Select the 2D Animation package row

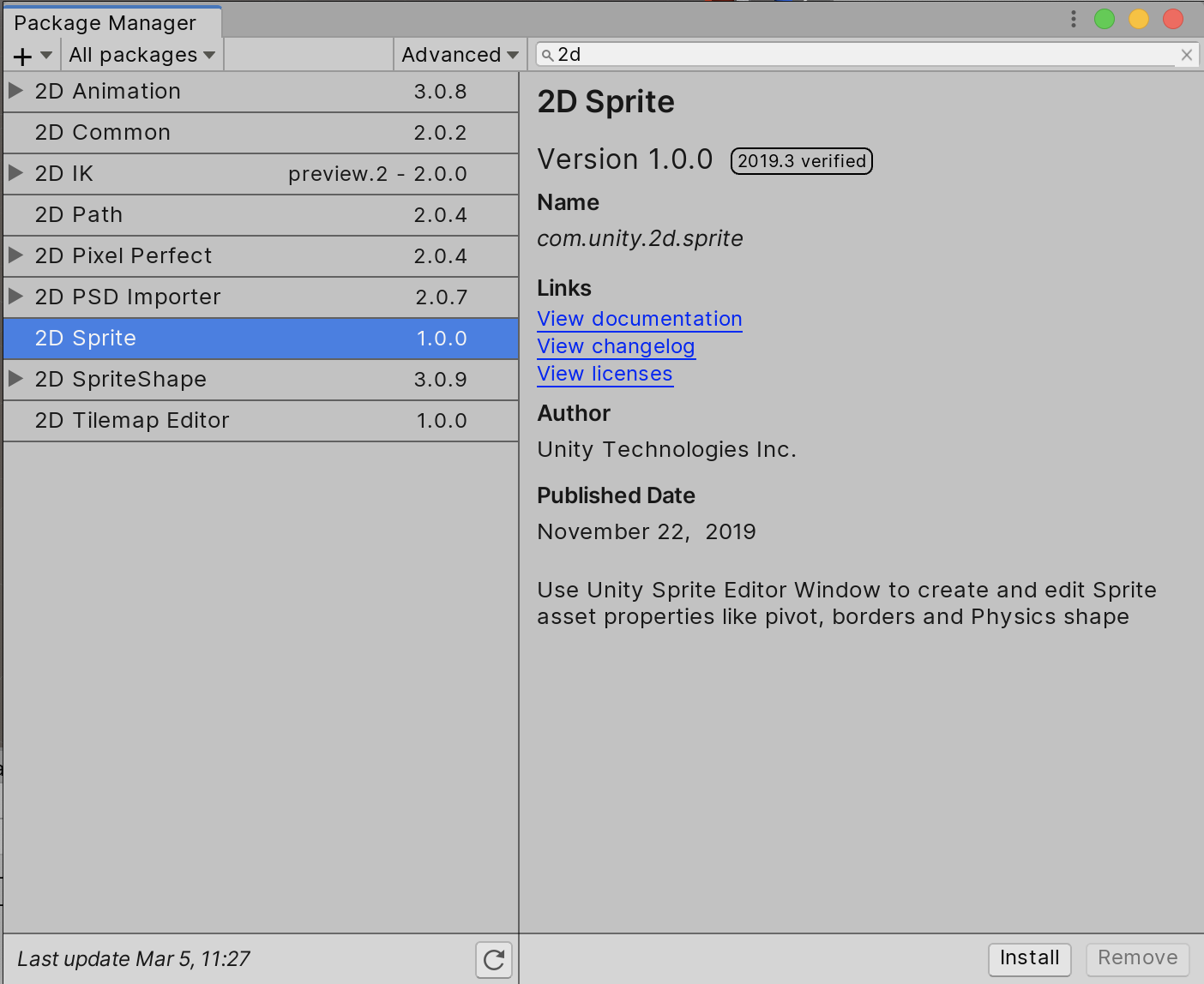coord(261,92)
